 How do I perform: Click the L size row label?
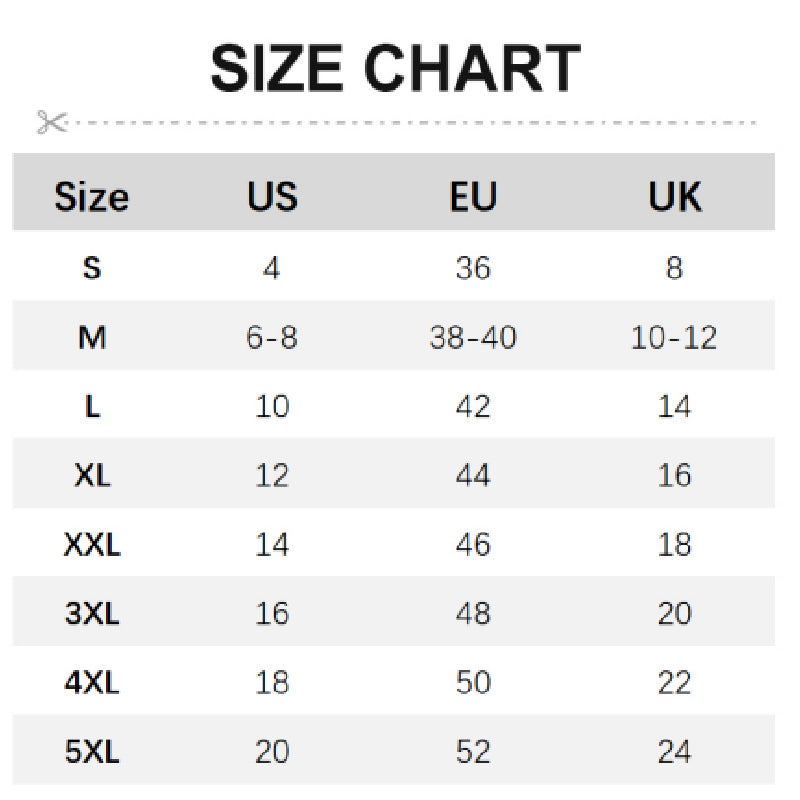pyautogui.click(x=92, y=407)
